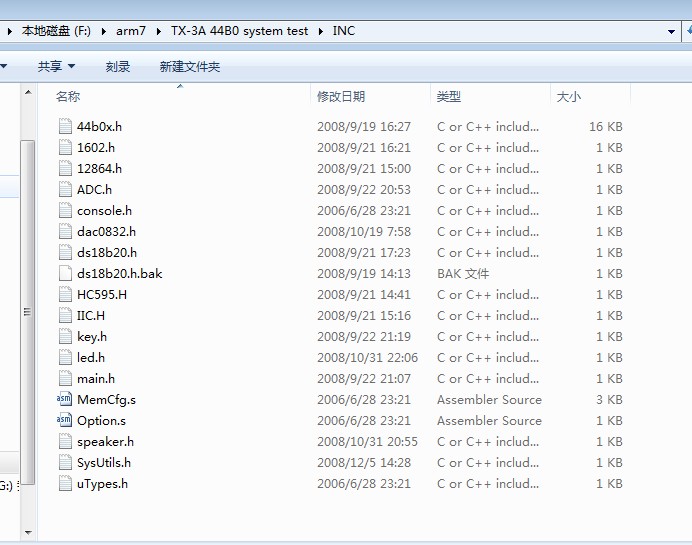
Task: Click the INC breadcrumb segment
Action: pos(344,31)
